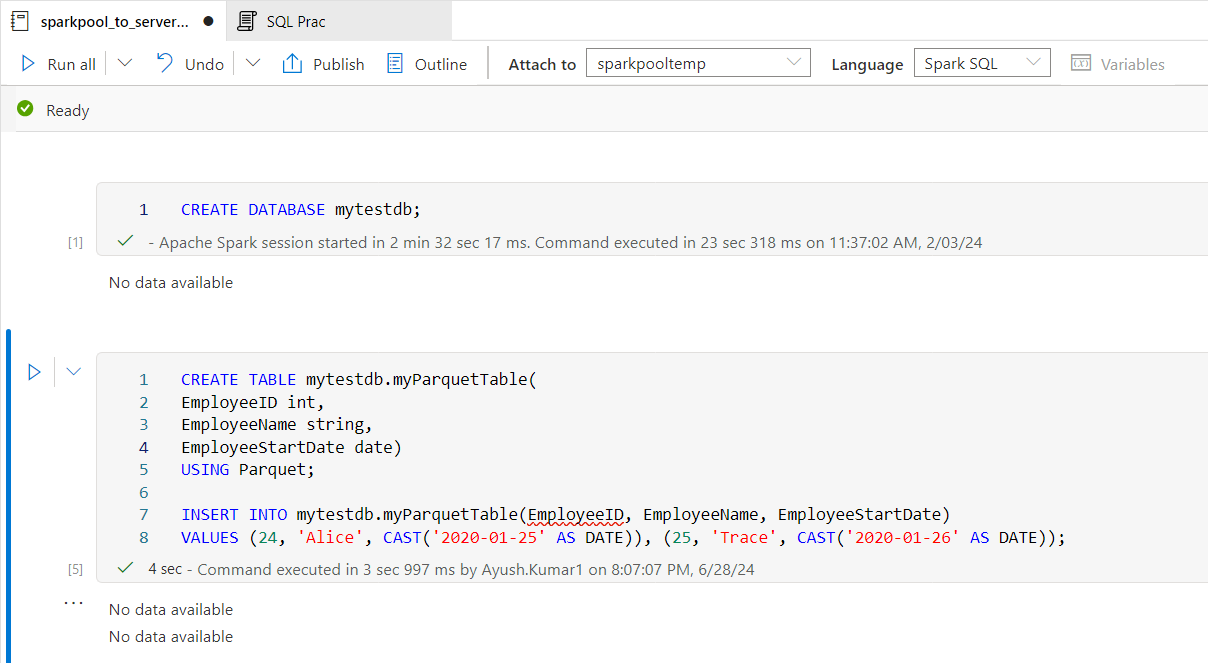Click the notebook icon on sparkpool tab
This screenshot has height=663, width=1208.
click(x=18, y=19)
